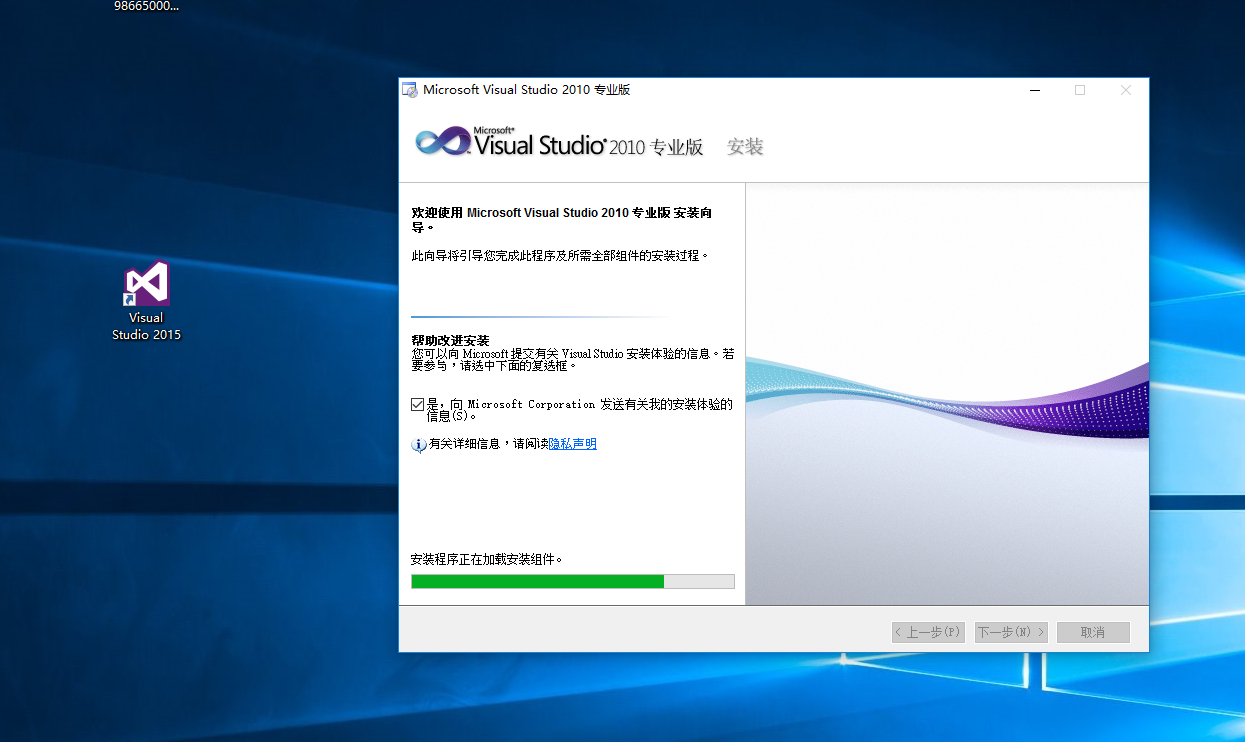Minimize the Visual Studio 2010 setup window
This screenshot has width=1245, height=742.
[x=1034, y=90]
